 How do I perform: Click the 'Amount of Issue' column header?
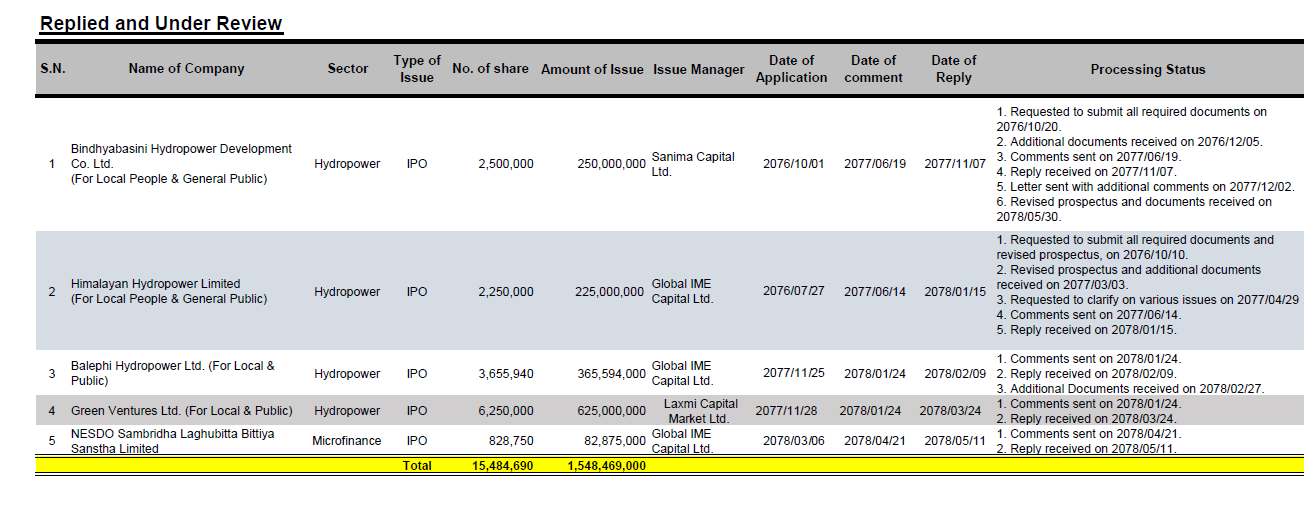[592, 69]
